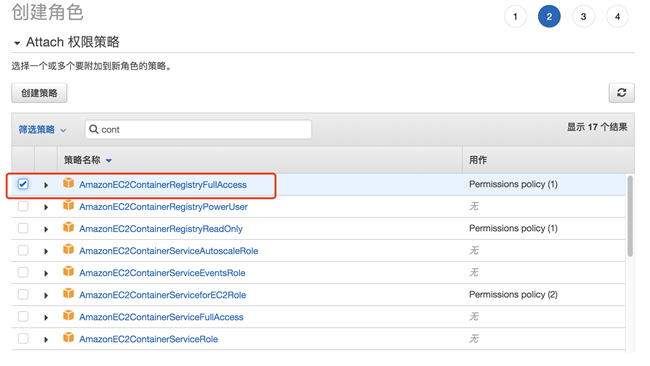This screenshot has height=366, width=650.
Task: Click the policy search field containing cont
Action: (x=198, y=129)
